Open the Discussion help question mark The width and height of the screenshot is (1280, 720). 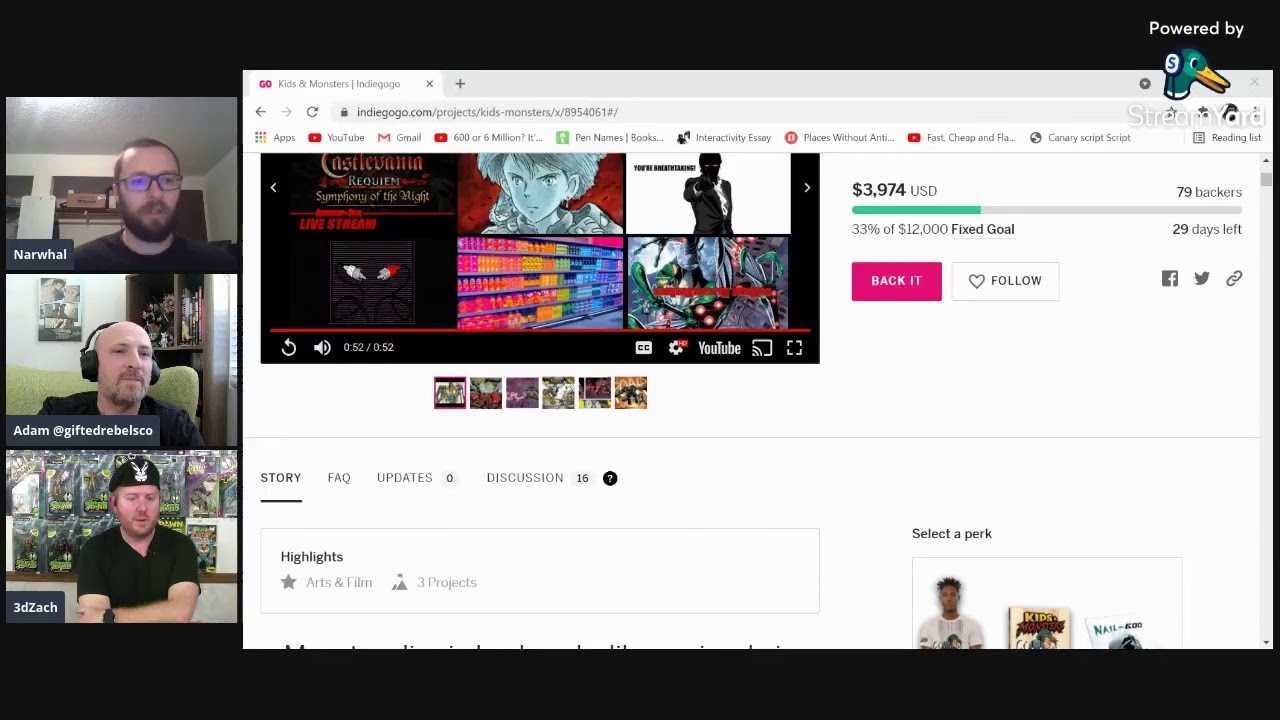point(610,478)
